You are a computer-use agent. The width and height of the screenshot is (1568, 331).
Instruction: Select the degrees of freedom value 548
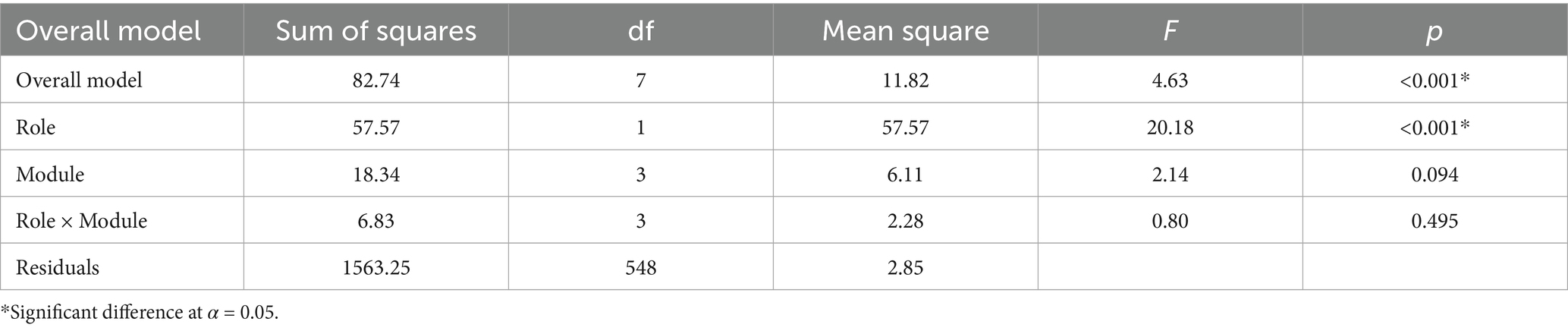tap(640, 267)
